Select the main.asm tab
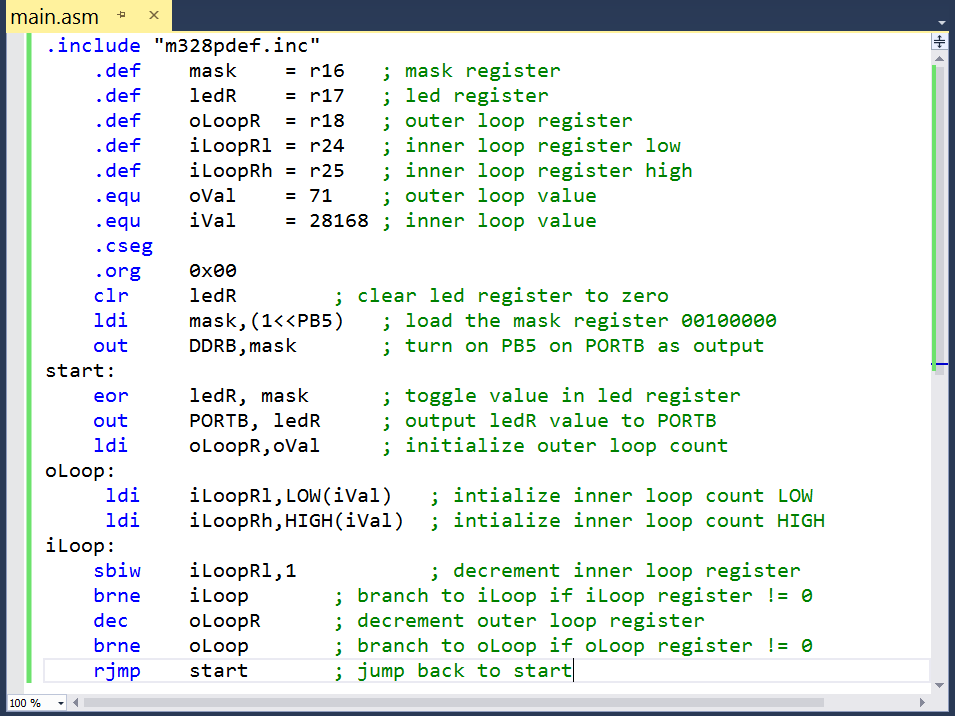The image size is (955, 716). pos(54,16)
